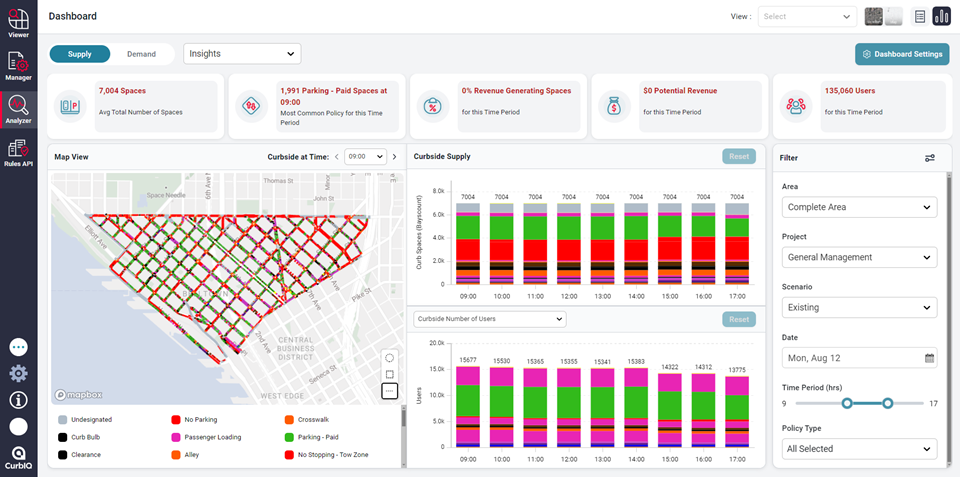Select the Supply toggle
This screenshot has height=477, width=960.
coord(80,54)
